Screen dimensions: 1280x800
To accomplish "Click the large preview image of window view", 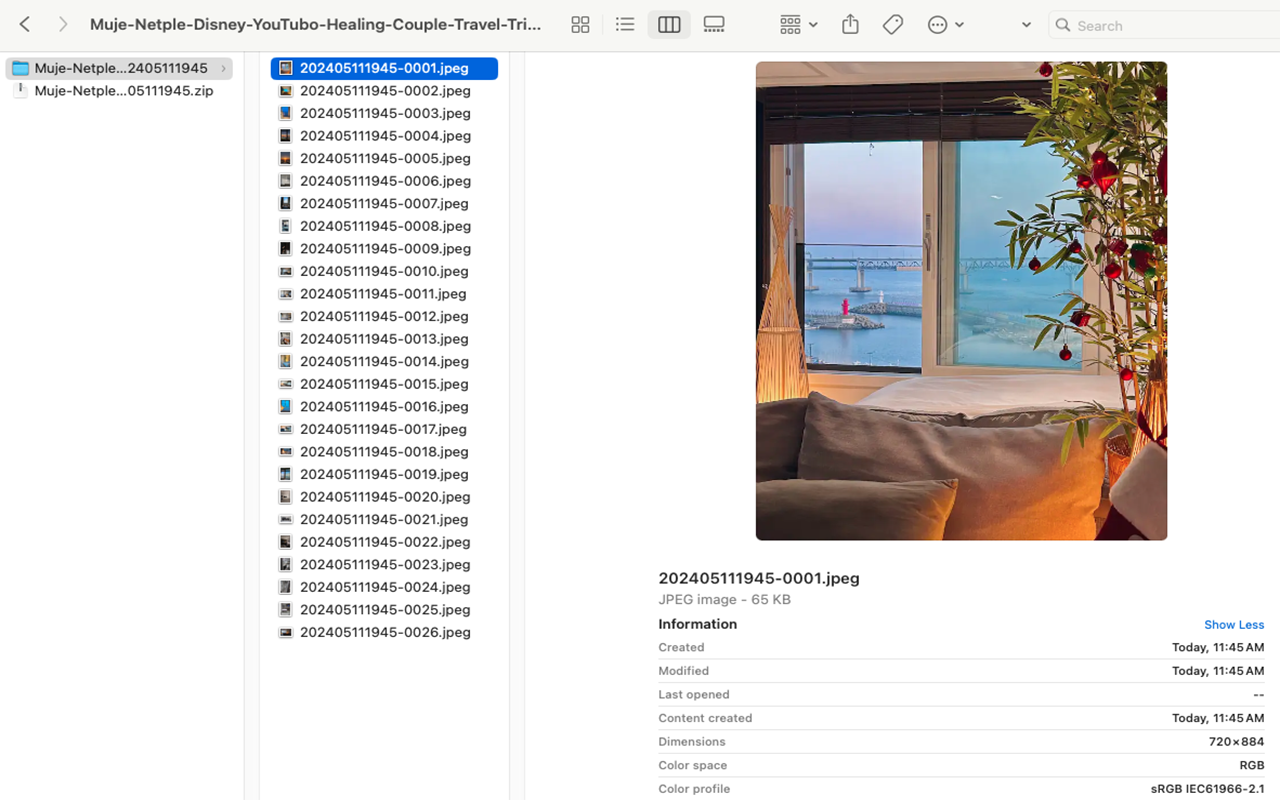I will pos(961,301).
